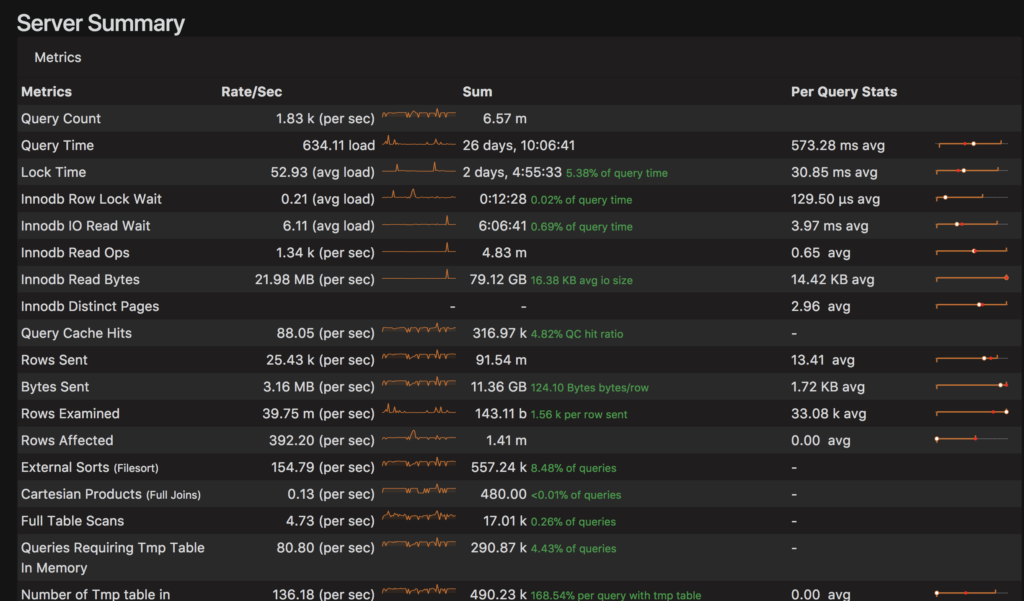Viewport: 1024px width, 601px height.
Task: Click the 4.82% QC hit ratio text
Action: pos(579,334)
